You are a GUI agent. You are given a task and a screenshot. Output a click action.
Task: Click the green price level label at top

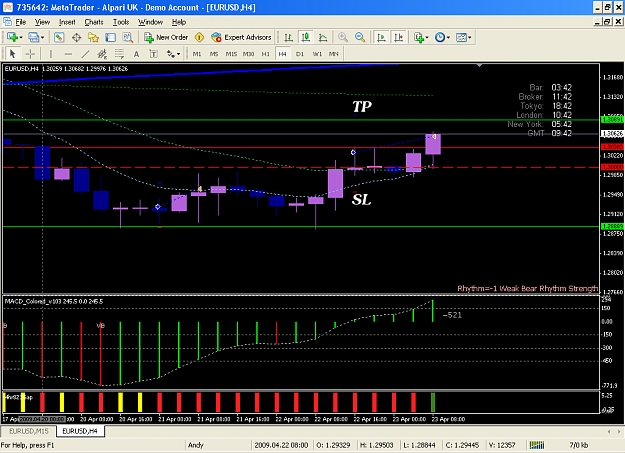pyautogui.click(x=612, y=120)
